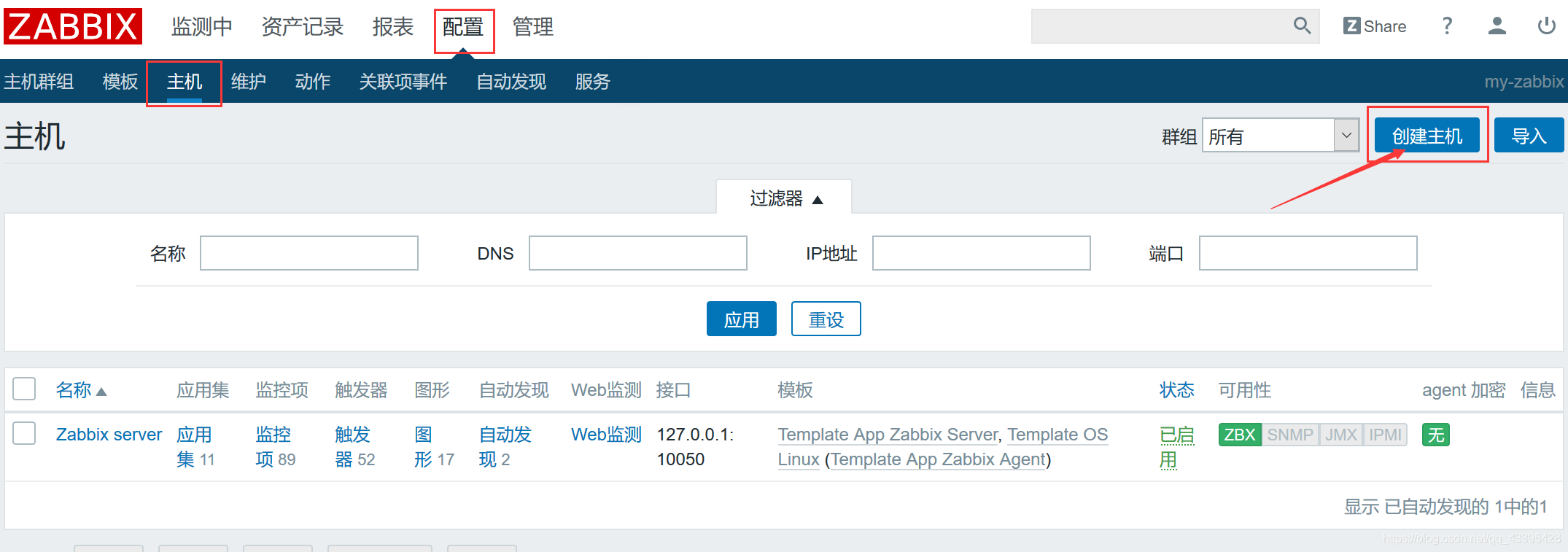1568x552 pixels.
Task: Click the search magnifier icon
Action: pyautogui.click(x=1302, y=26)
